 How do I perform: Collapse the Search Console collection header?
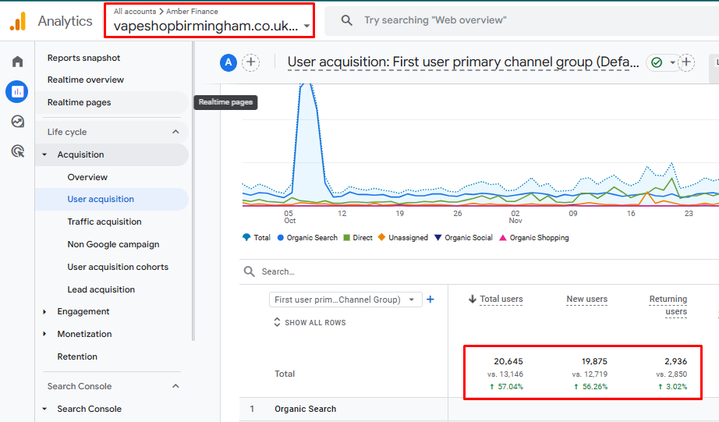click(176, 386)
